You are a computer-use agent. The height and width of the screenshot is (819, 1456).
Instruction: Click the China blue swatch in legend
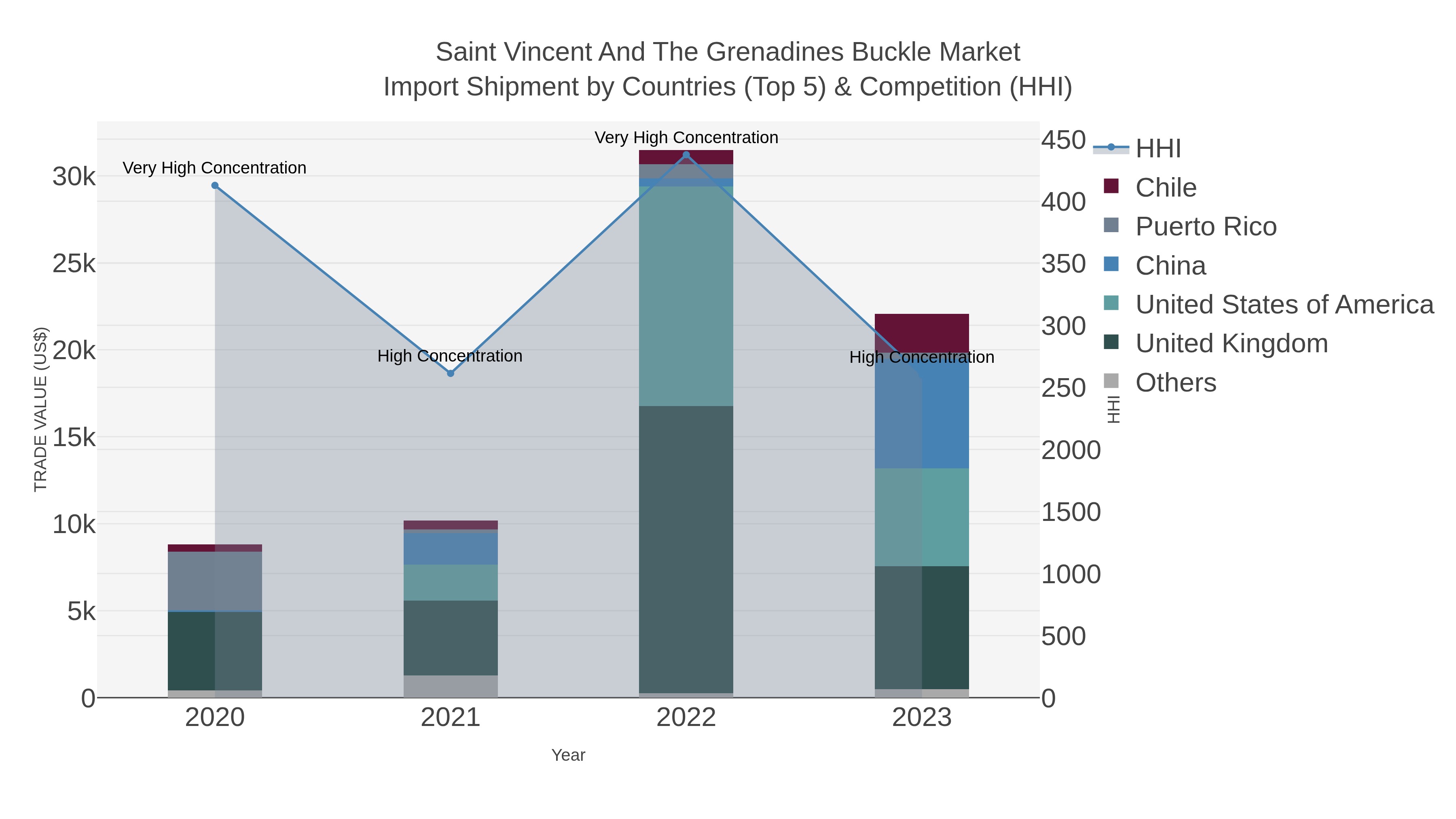(x=1111, y=264)
